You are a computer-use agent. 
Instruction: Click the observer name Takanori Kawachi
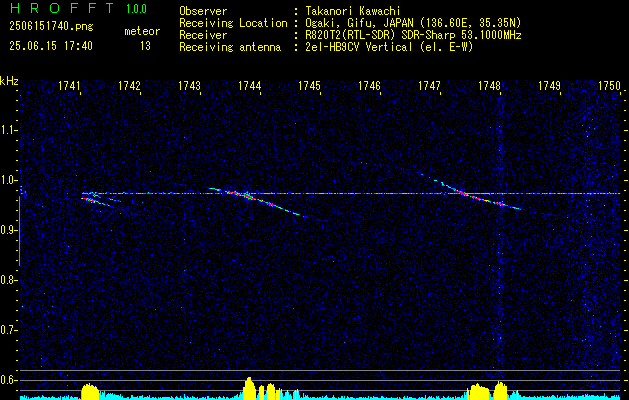[x=353, y=11]
